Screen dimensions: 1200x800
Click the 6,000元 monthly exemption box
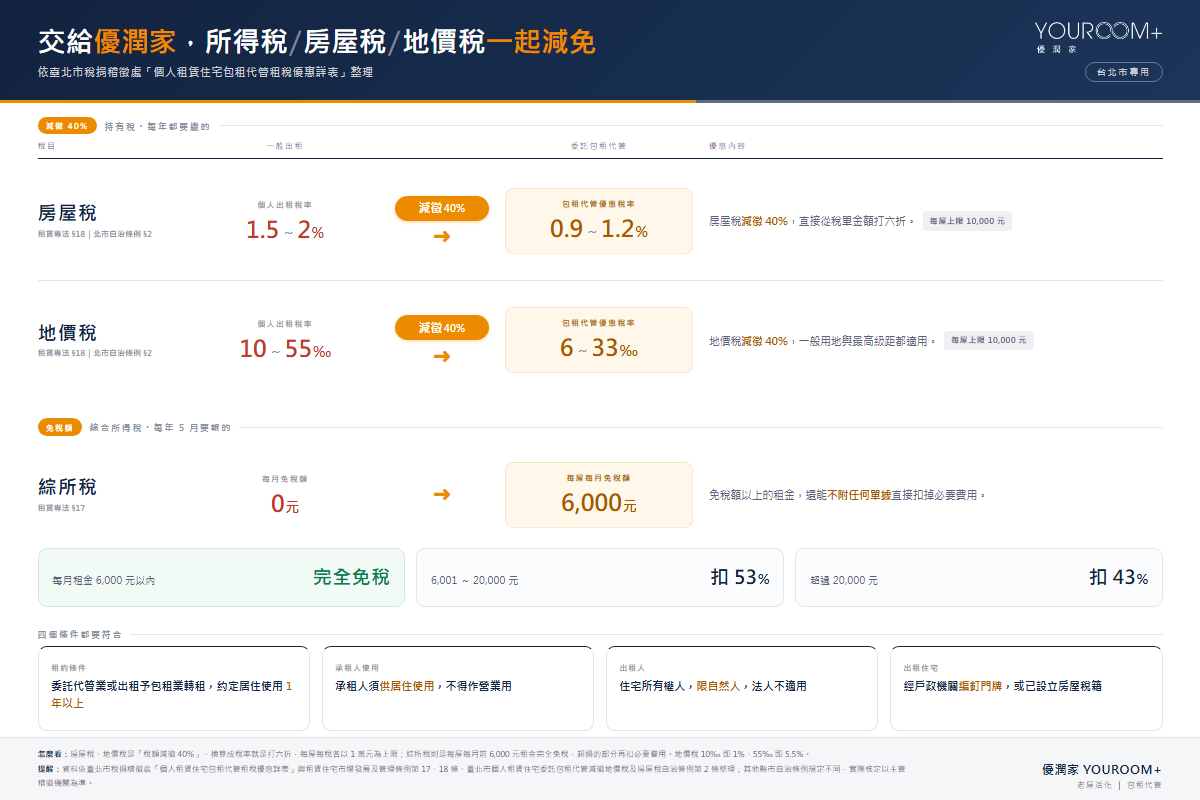599,494
